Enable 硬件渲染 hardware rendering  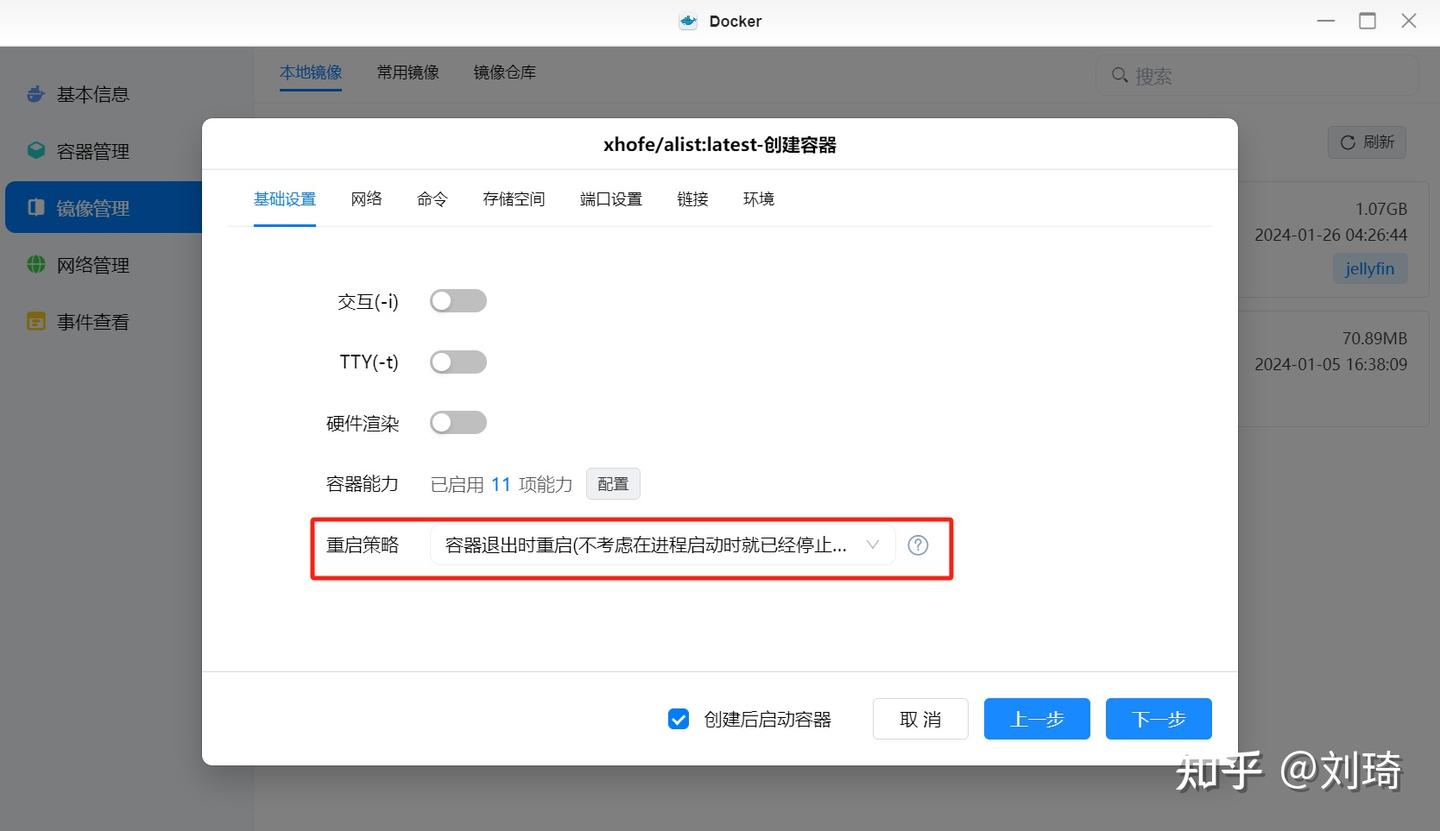point(458,422)
